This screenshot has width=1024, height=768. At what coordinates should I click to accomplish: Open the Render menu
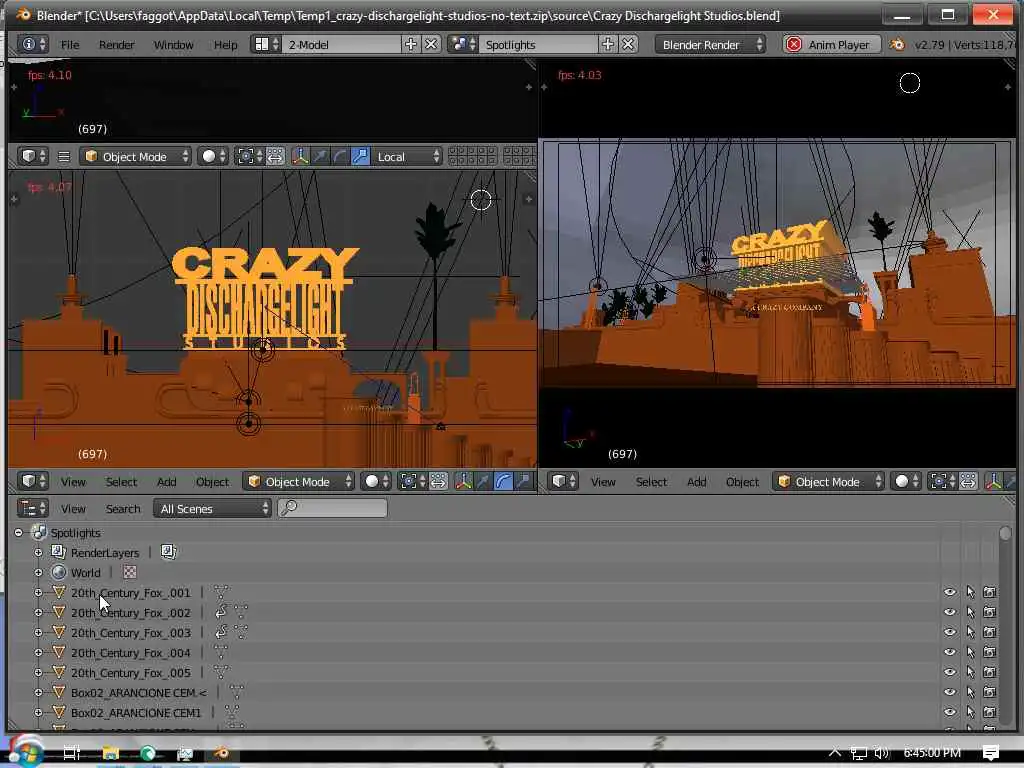coord(116,44)
